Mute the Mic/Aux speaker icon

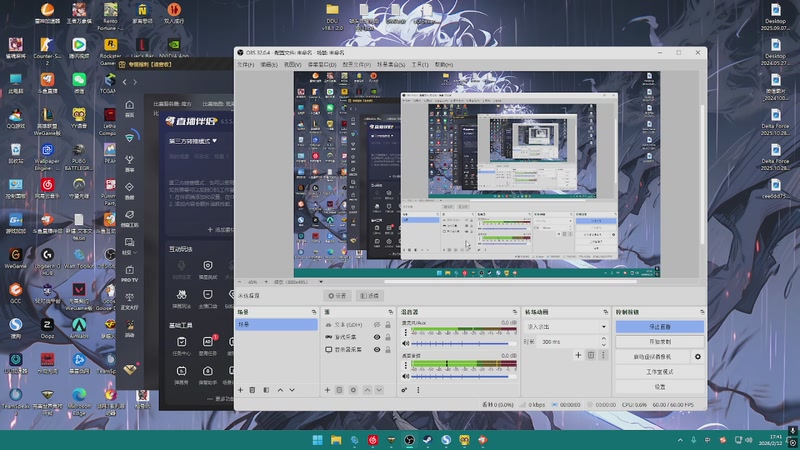click(406, 343)
